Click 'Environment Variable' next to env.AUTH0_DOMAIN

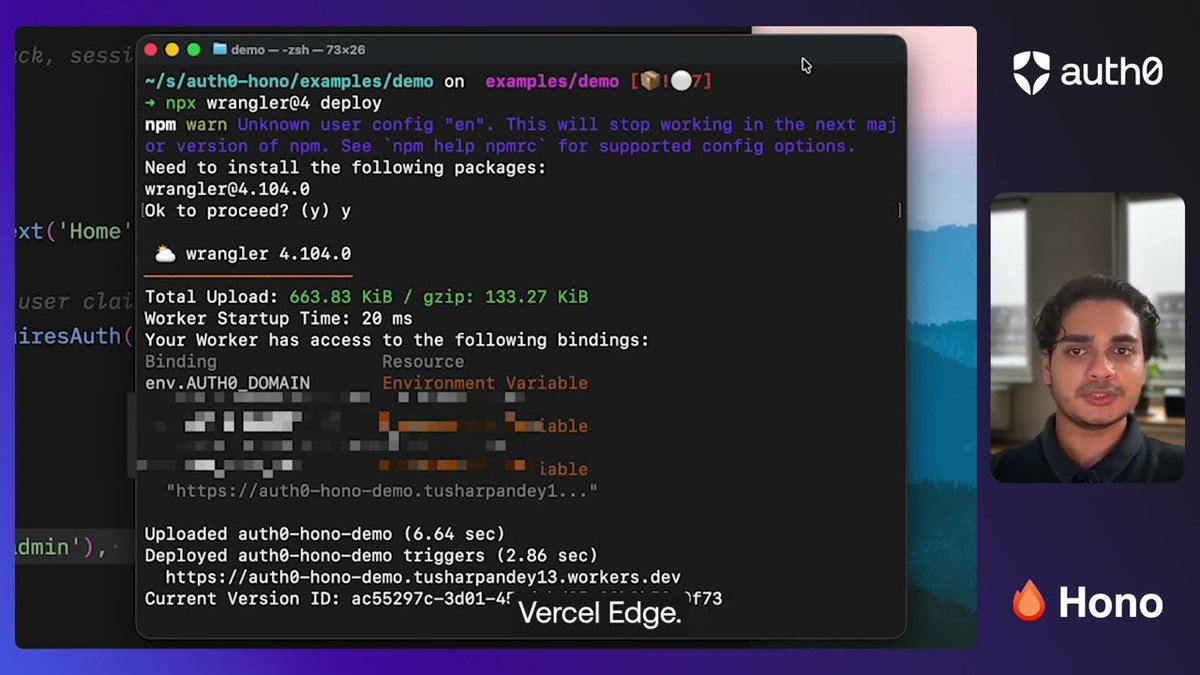tap(485, 383)
